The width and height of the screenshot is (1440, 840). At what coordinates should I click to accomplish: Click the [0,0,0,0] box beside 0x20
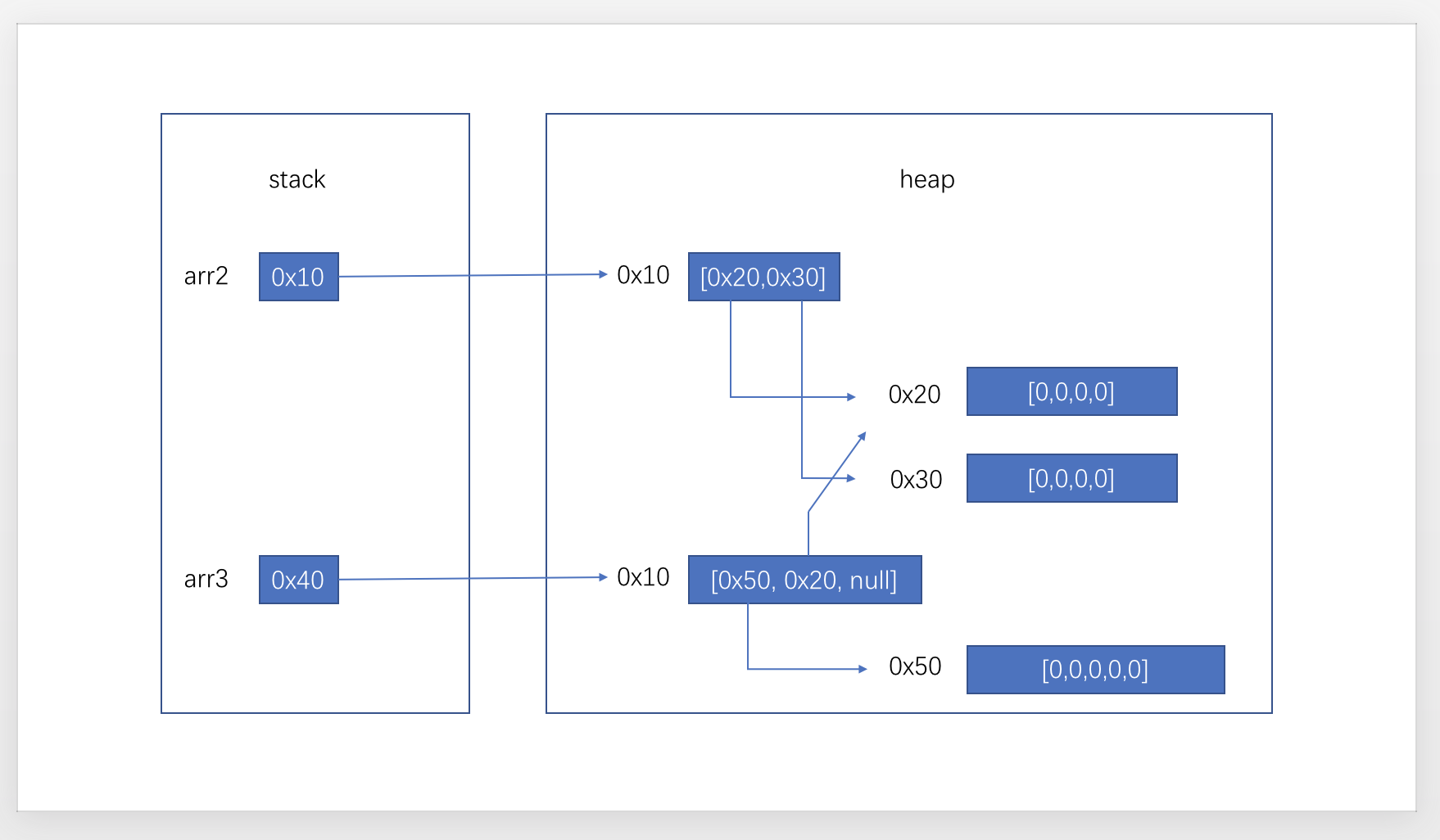tap(1071, 391)
